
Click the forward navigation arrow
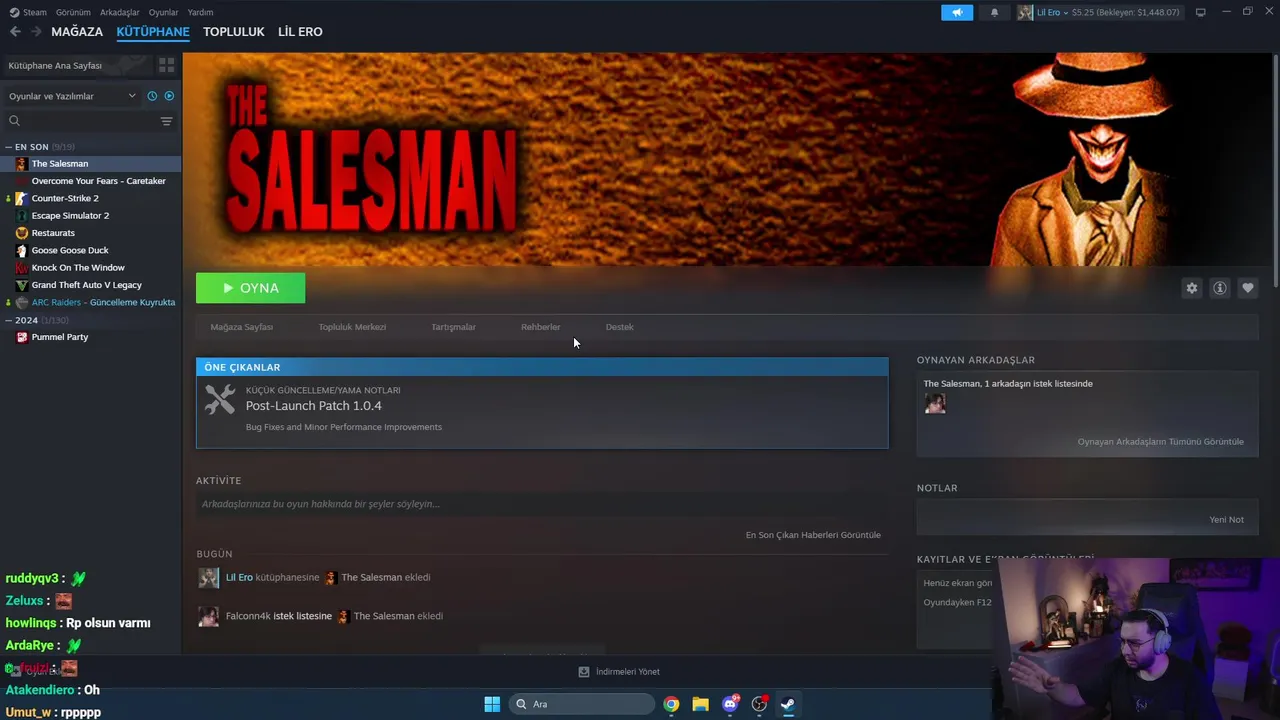[36, 32]
